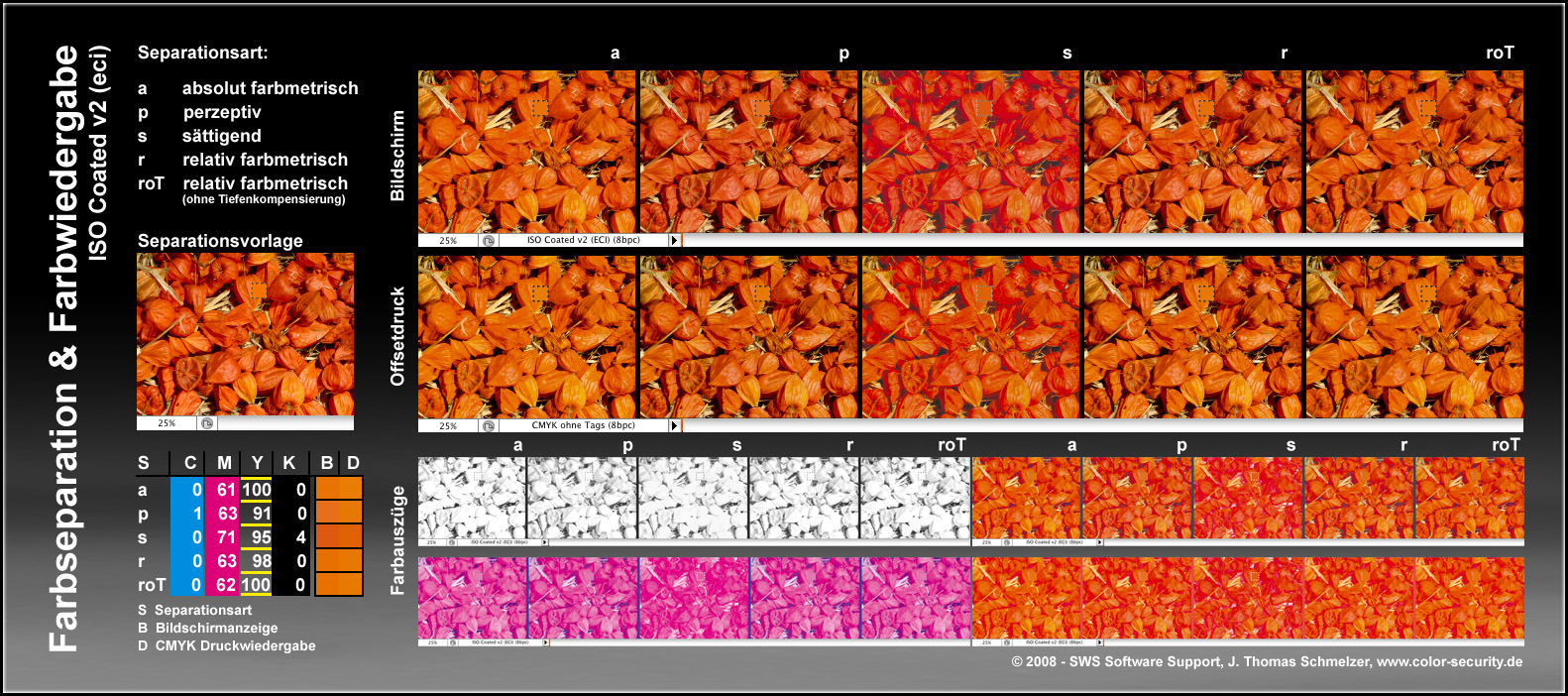Click the 25% zoom field under Separationsvorlage
1568x696 pixels.
click(167, 423)
